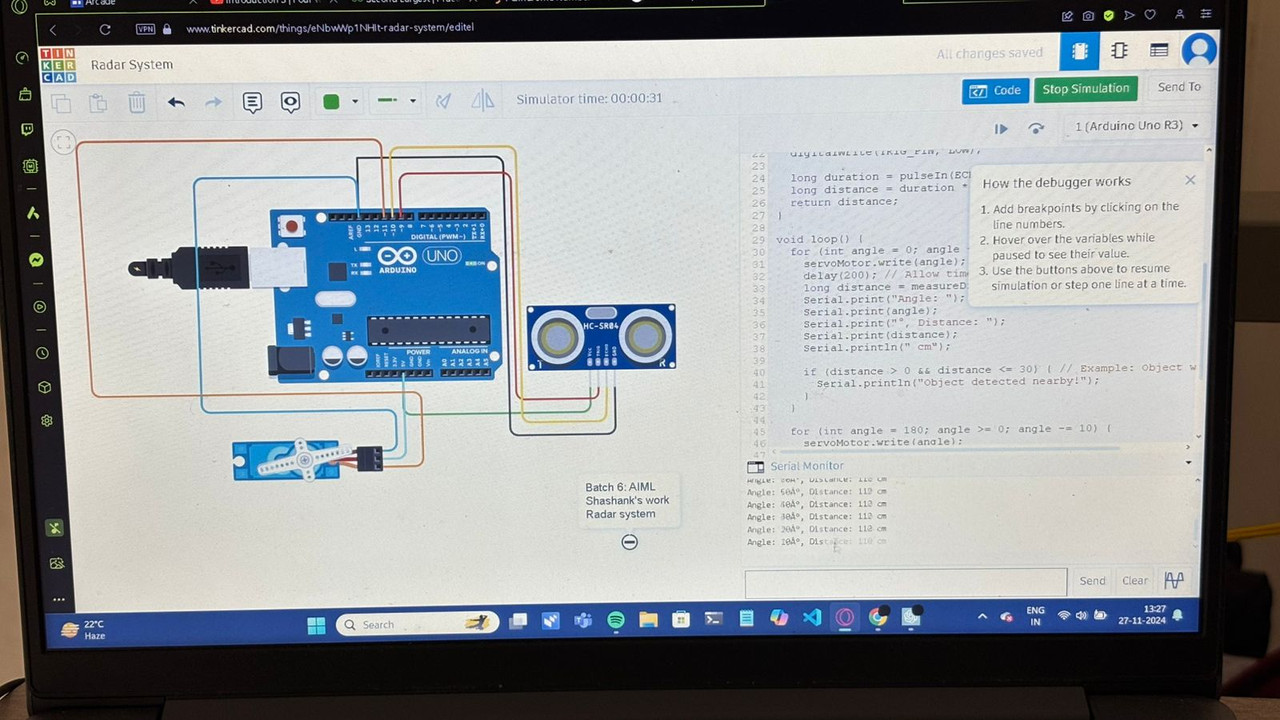Click the Opera snapshot camera icon
Screen dimensions: 1280x720
point(1088,16)
